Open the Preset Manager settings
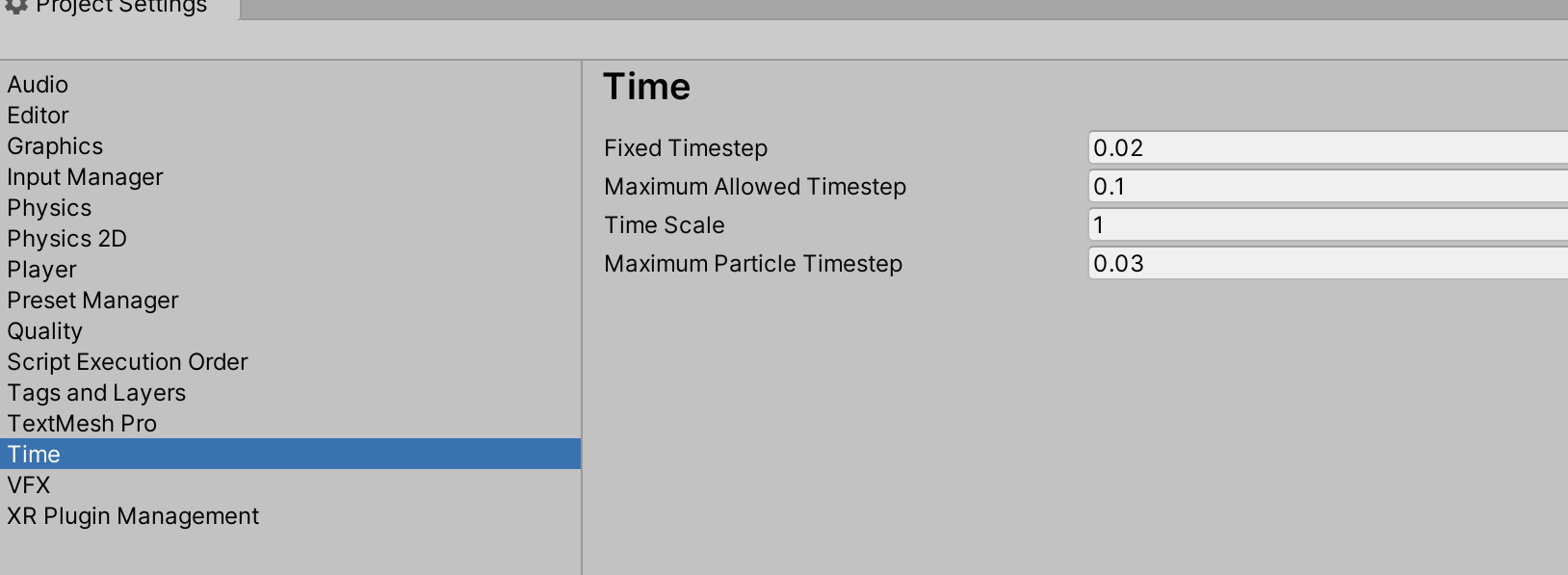1568x575 pixels. point(92,301)
